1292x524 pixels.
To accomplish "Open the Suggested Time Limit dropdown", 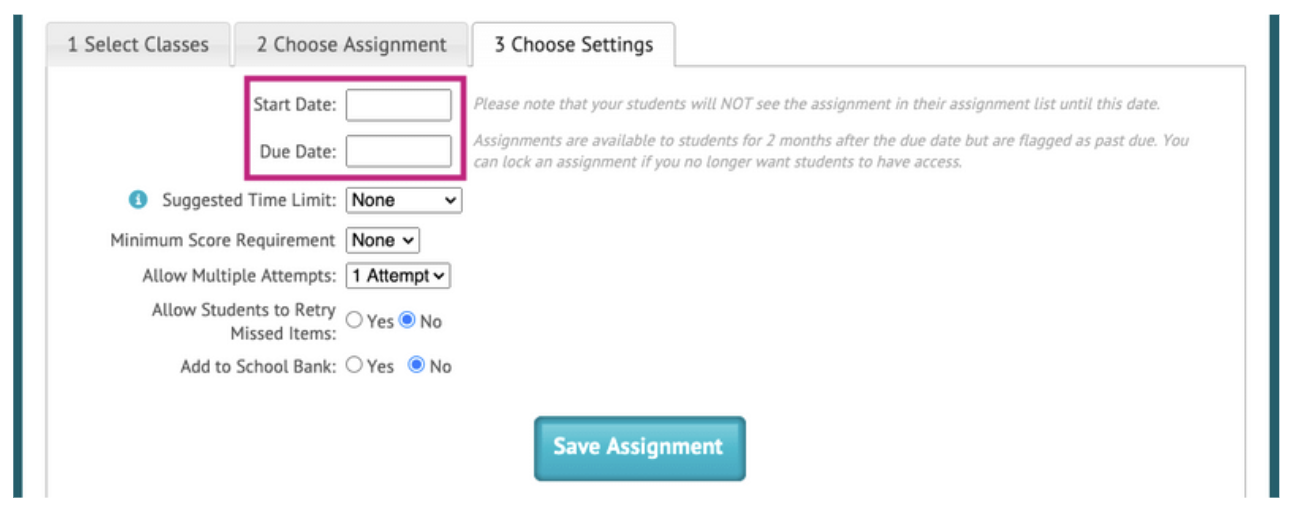I will pos(403,200).
